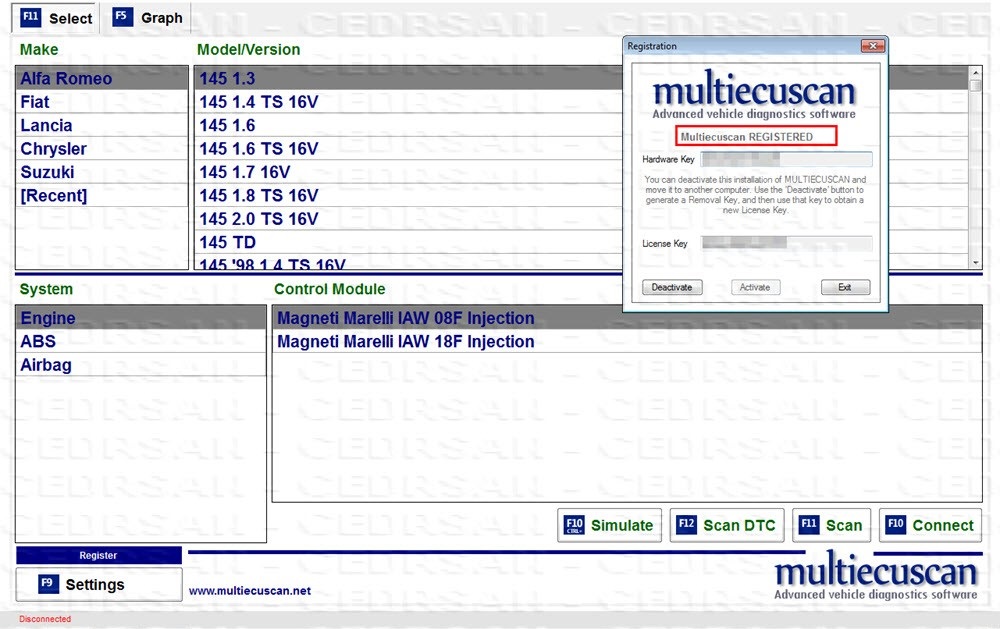Choose Airbag system

pos(141,365)
